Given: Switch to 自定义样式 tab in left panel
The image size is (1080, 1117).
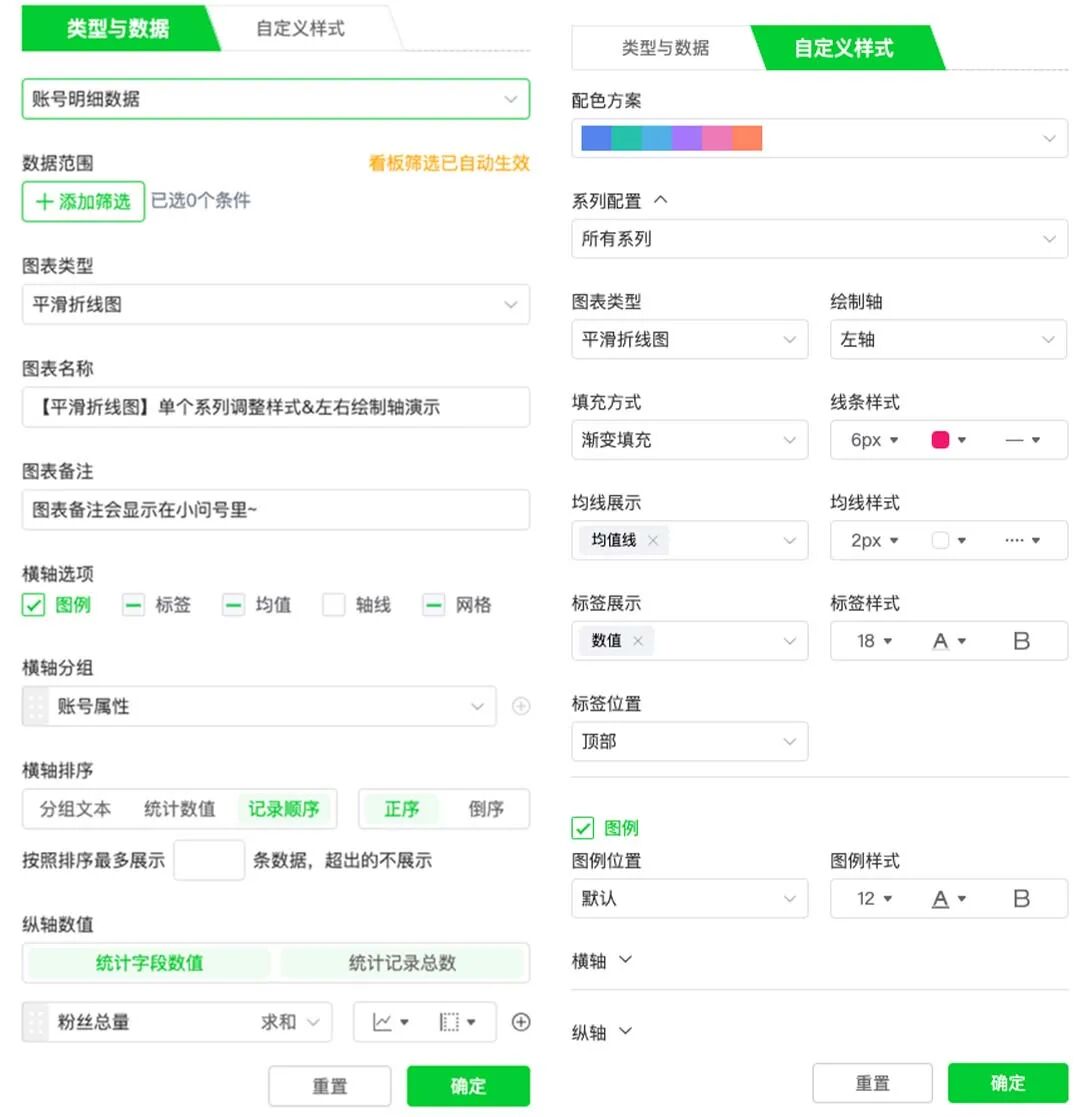Looking at the screenshot, I should tap(301, 28).
